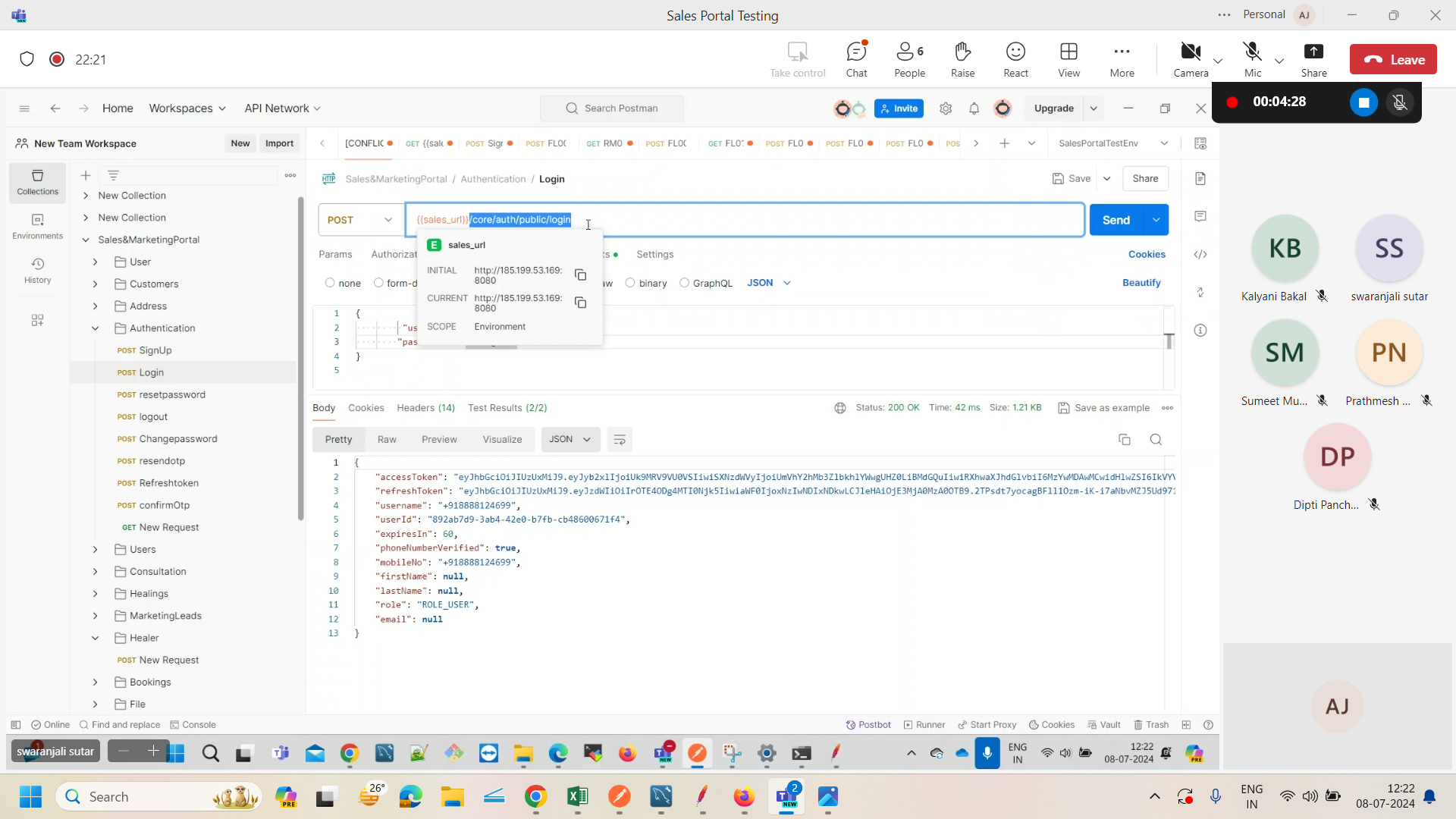The height and width of the screenshot is (819, 1456).
Task: Open the Send button options arrow
Action: 1156,220
